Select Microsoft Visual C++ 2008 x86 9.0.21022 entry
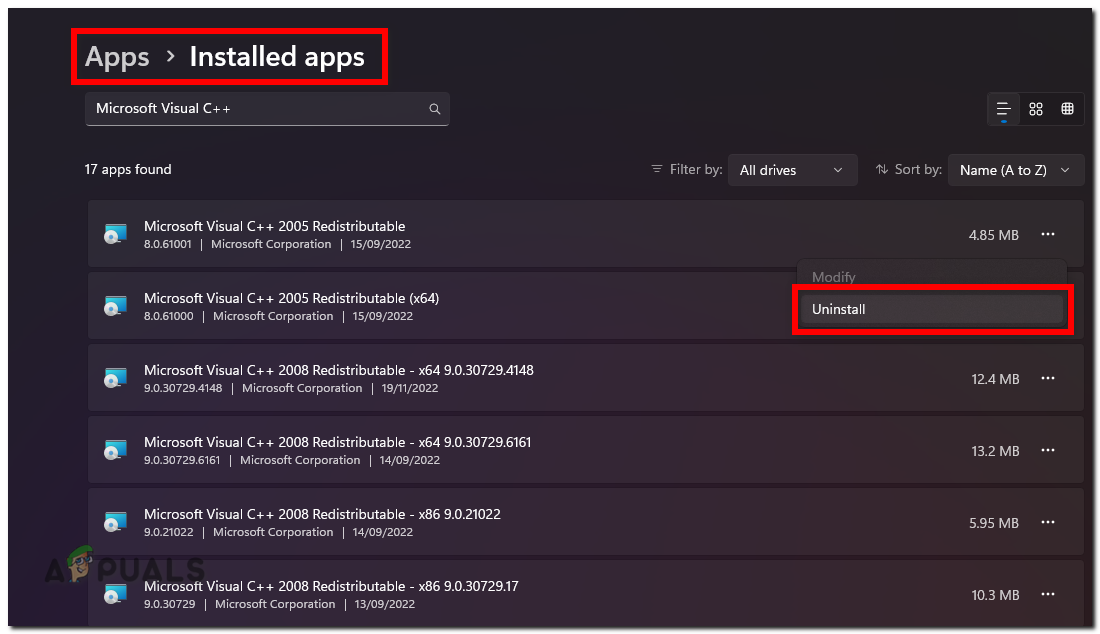The image size is (1100, 634). pos(586,522)
